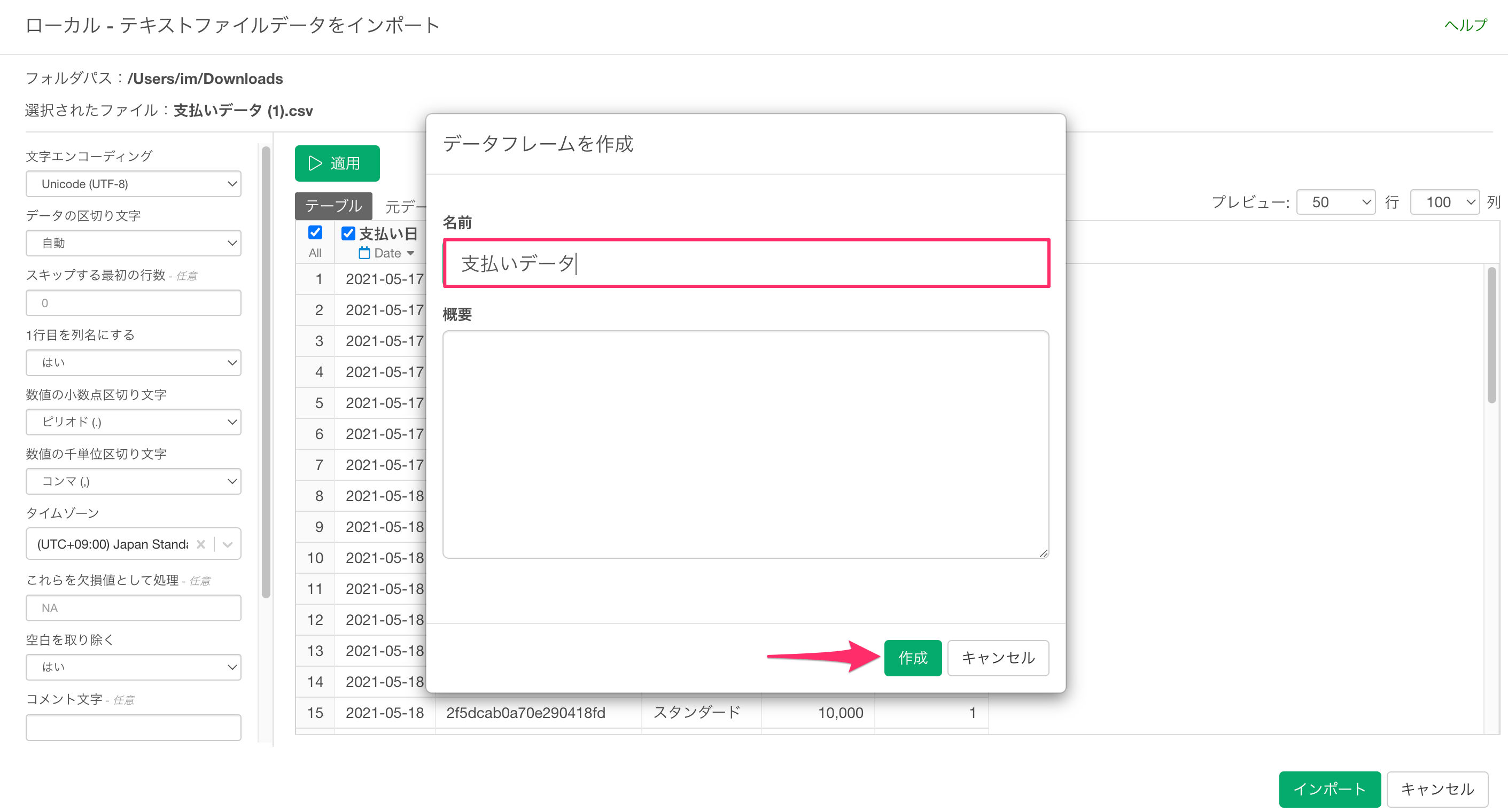Open the preview rows 50 dropdown

point(1335,202)
